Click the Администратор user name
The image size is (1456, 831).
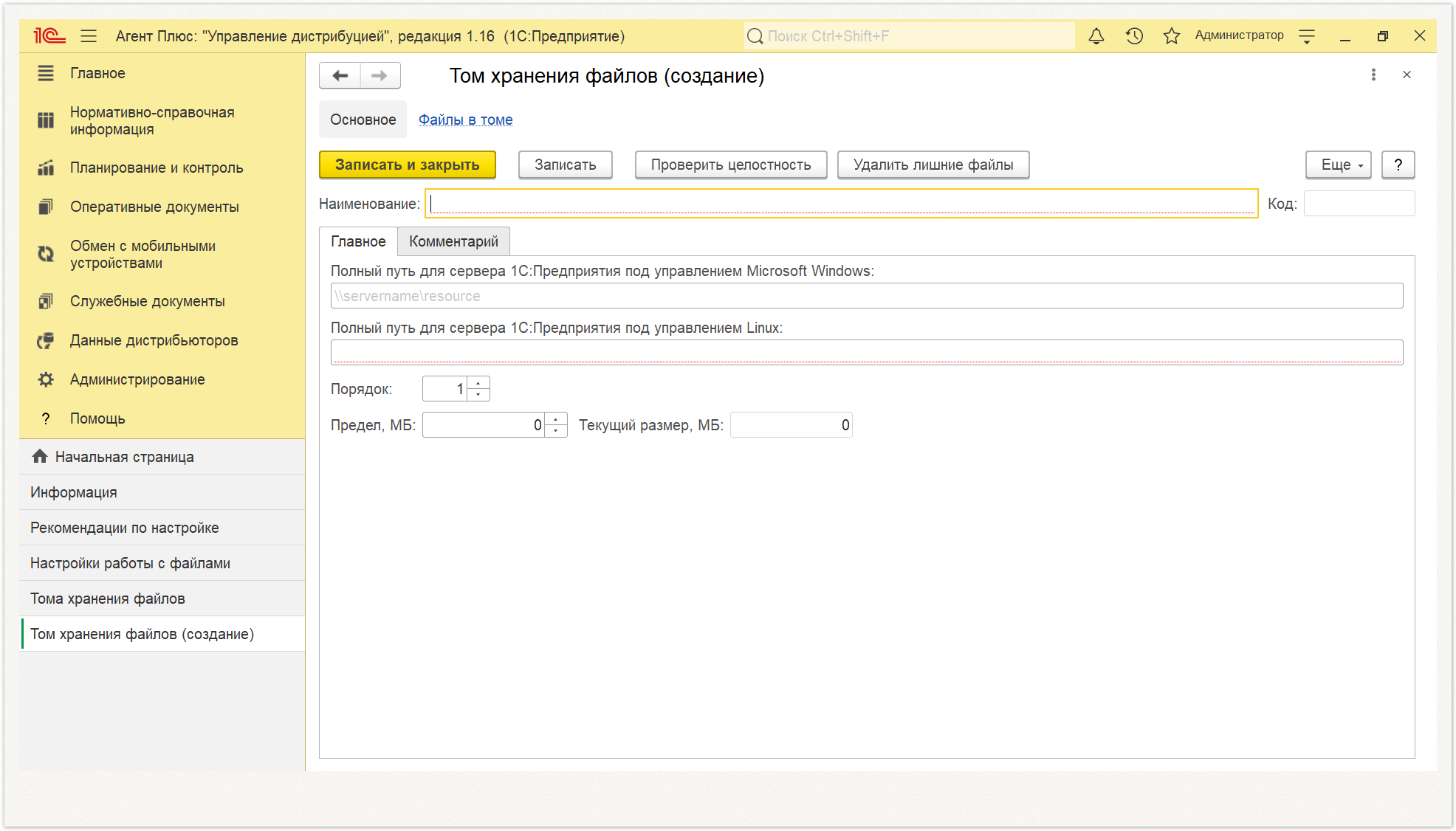coord(1239,35)
